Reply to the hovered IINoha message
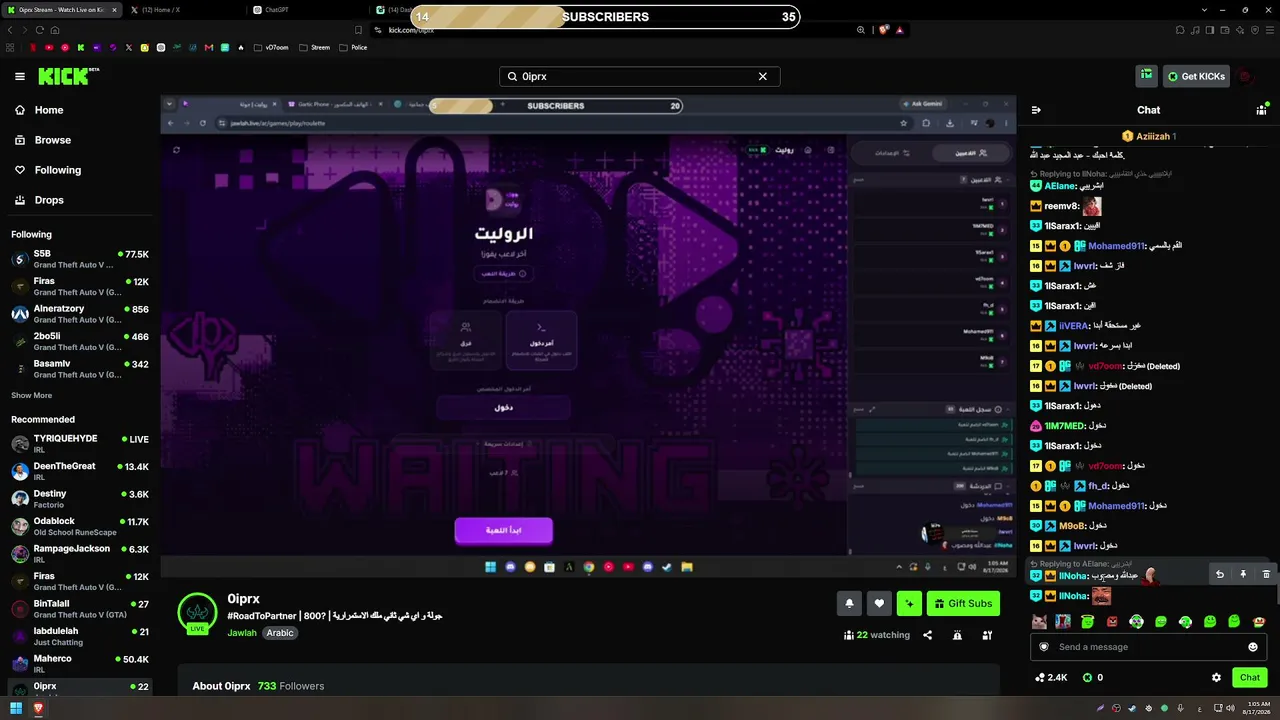Image resolution: width=1280 pixels, height=720 pixels. (x=1219, y=574)
